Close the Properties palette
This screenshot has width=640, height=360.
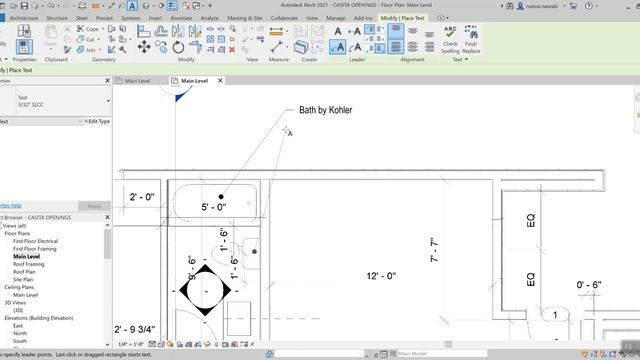[107, 80]
